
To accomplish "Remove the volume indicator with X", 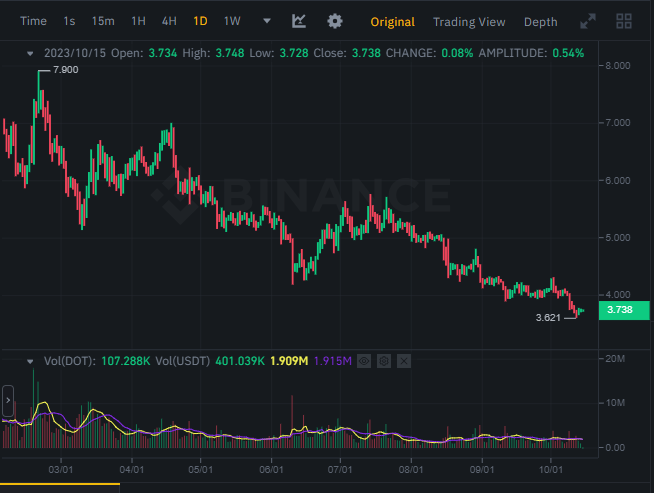I will click(x=404, y=361).
